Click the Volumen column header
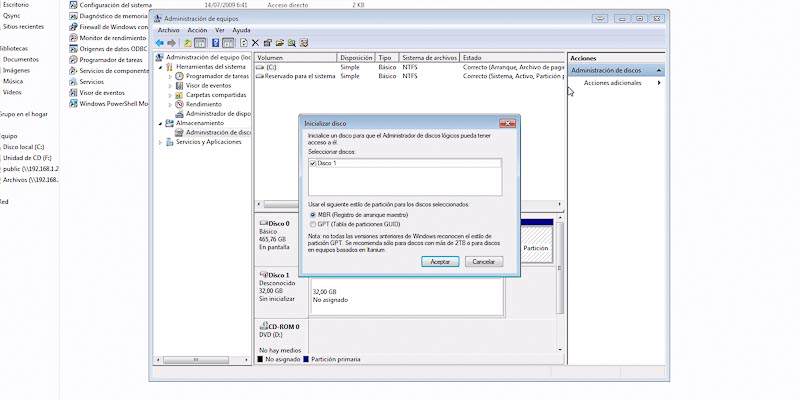Viewport: 800px width, 400px height. pyautogui.click(x=296, y=58)
